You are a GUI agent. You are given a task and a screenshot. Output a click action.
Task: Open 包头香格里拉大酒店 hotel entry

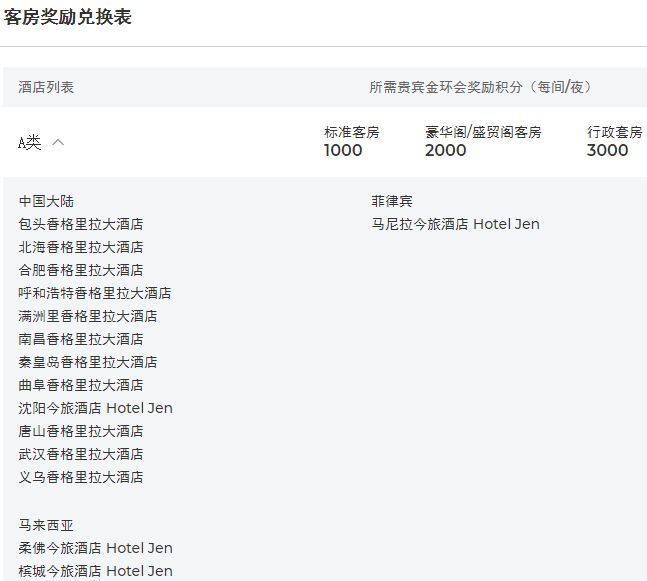81,224
